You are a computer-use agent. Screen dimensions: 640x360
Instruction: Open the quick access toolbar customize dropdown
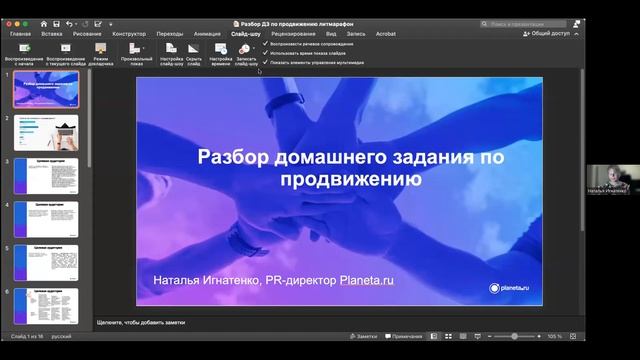coord(110,24)
